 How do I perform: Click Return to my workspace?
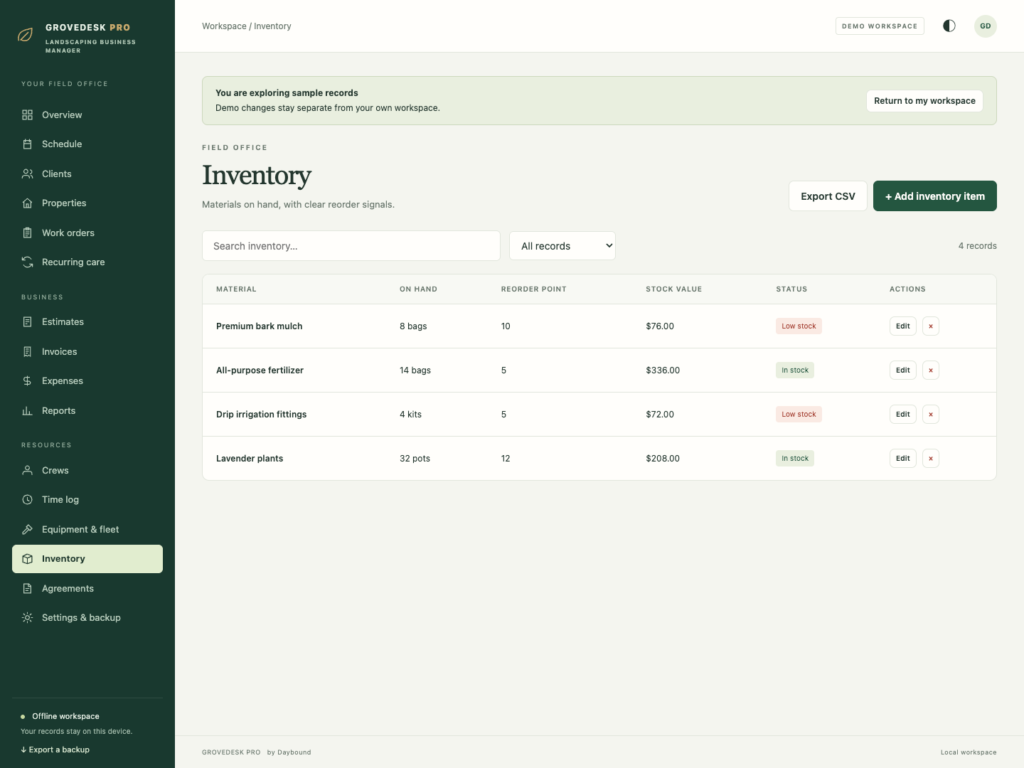tap(924, 101)
